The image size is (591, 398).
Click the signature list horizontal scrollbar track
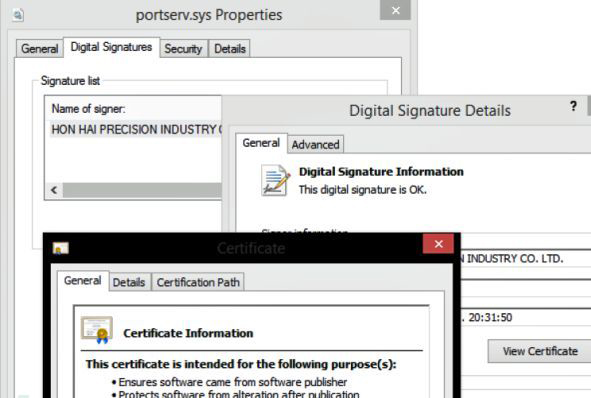[x=142, y=190]
